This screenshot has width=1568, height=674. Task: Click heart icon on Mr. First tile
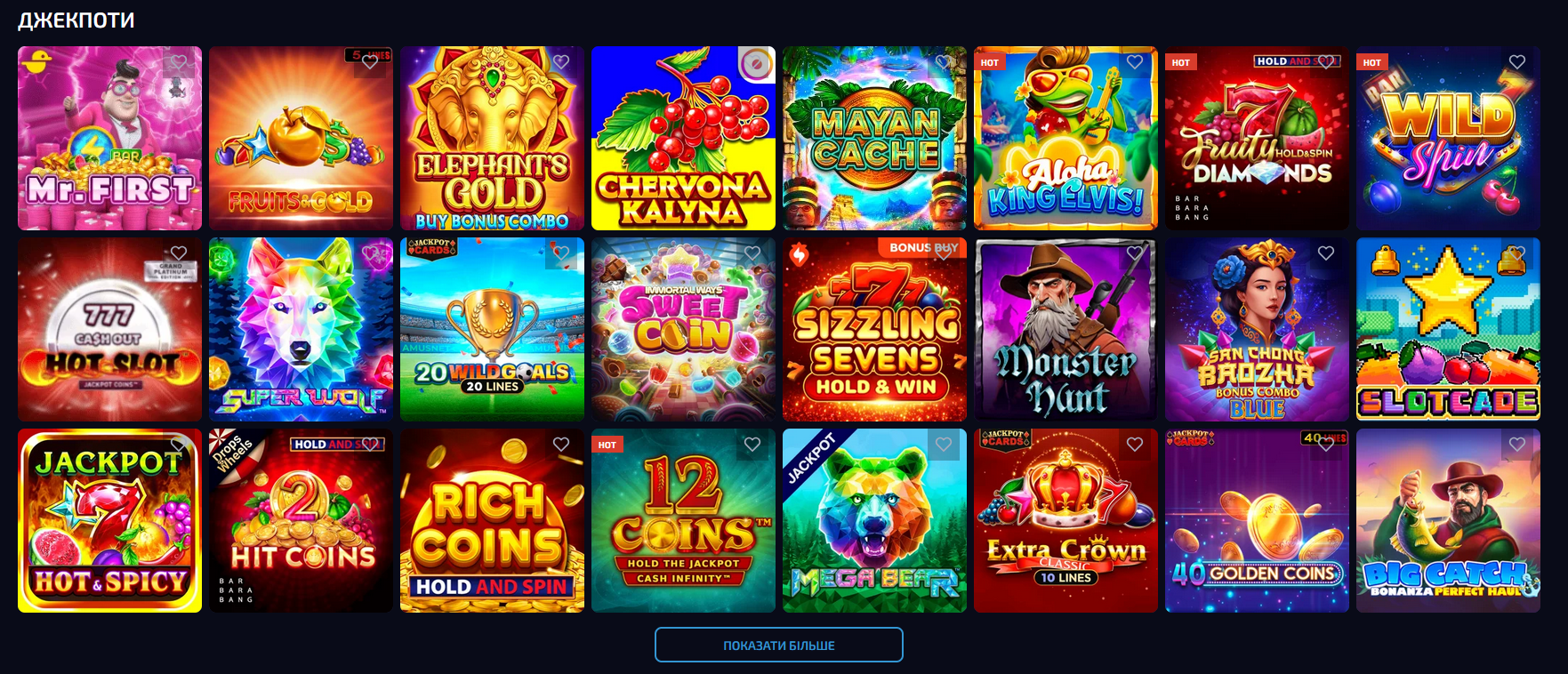[x=179, y=62]
